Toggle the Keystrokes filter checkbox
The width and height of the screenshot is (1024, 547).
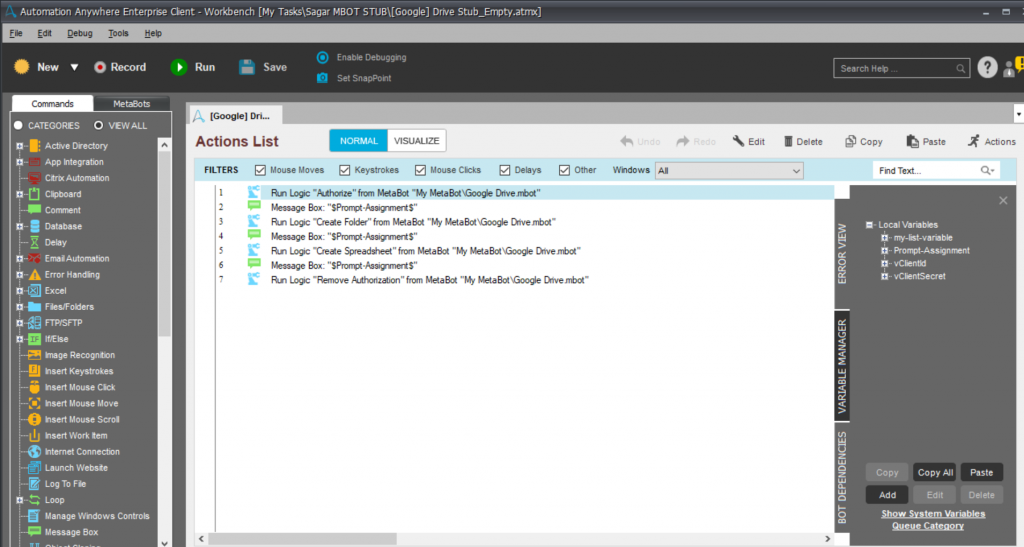pos(344,170)
